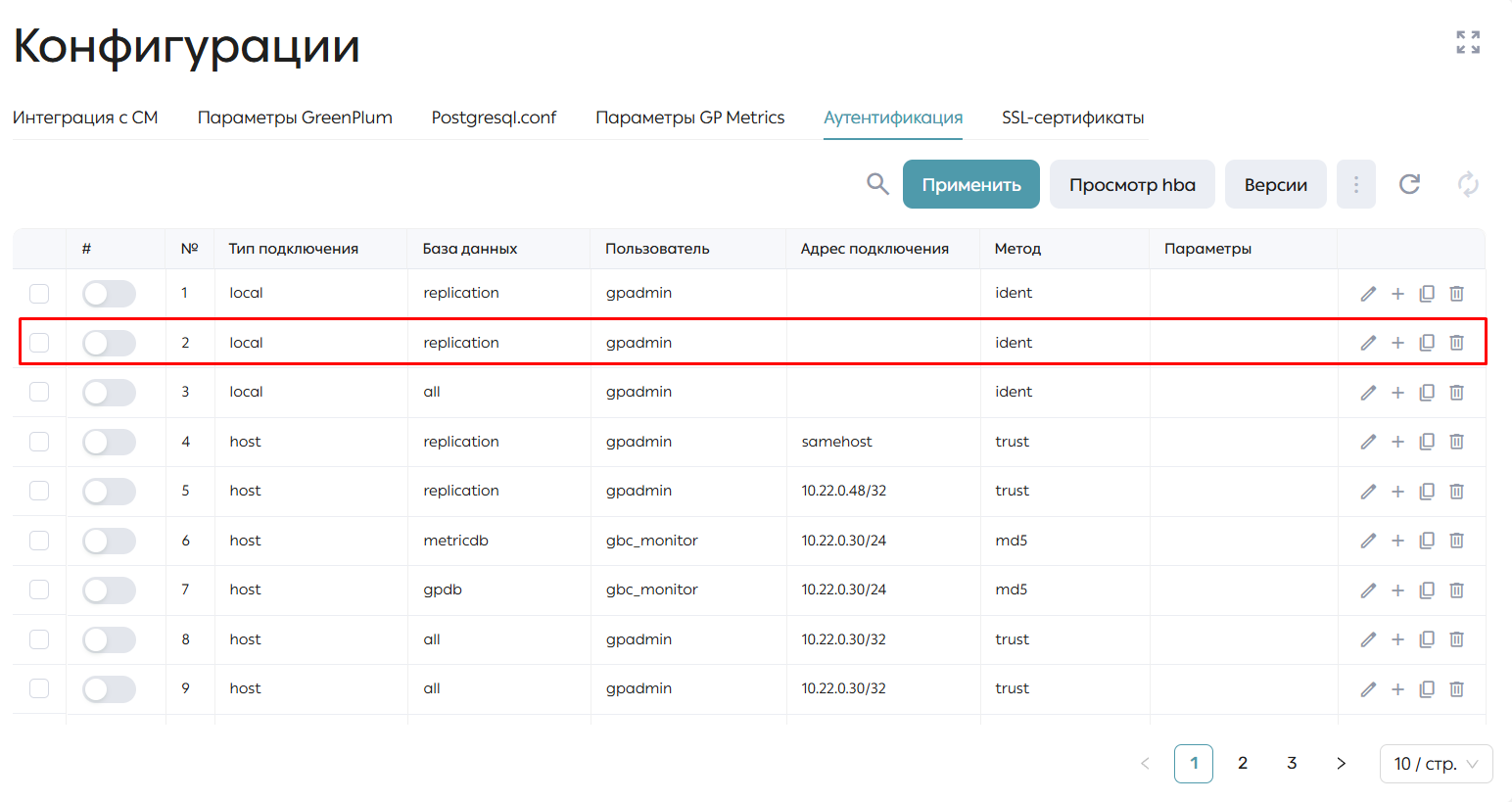Screen dimensions: 1512x802
Task: Tick the checkbox for row 7
Action: pyautogui.click(x=39, y=590)
